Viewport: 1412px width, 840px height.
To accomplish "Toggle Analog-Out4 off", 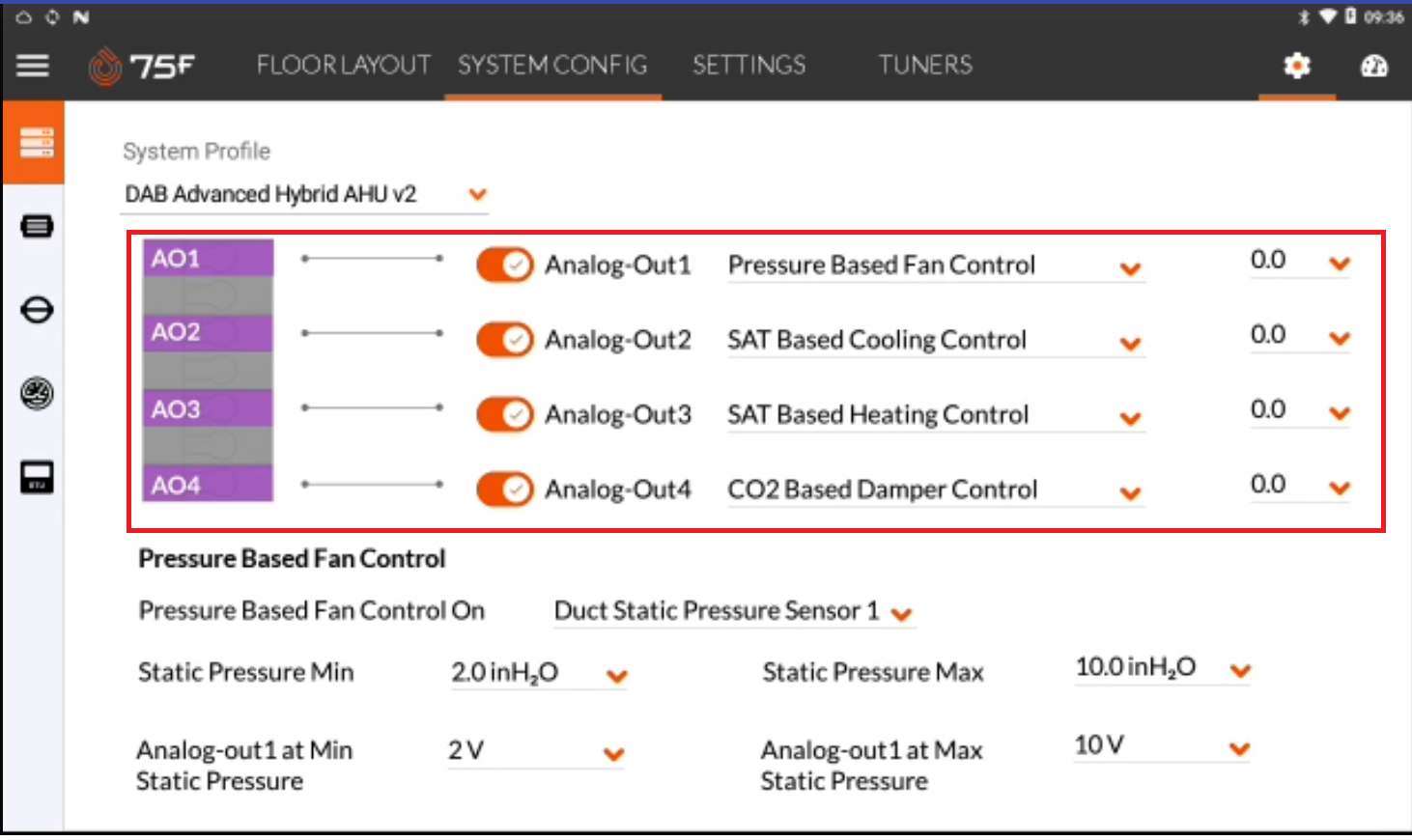I will pyautogui.click(x=504, y=490).
